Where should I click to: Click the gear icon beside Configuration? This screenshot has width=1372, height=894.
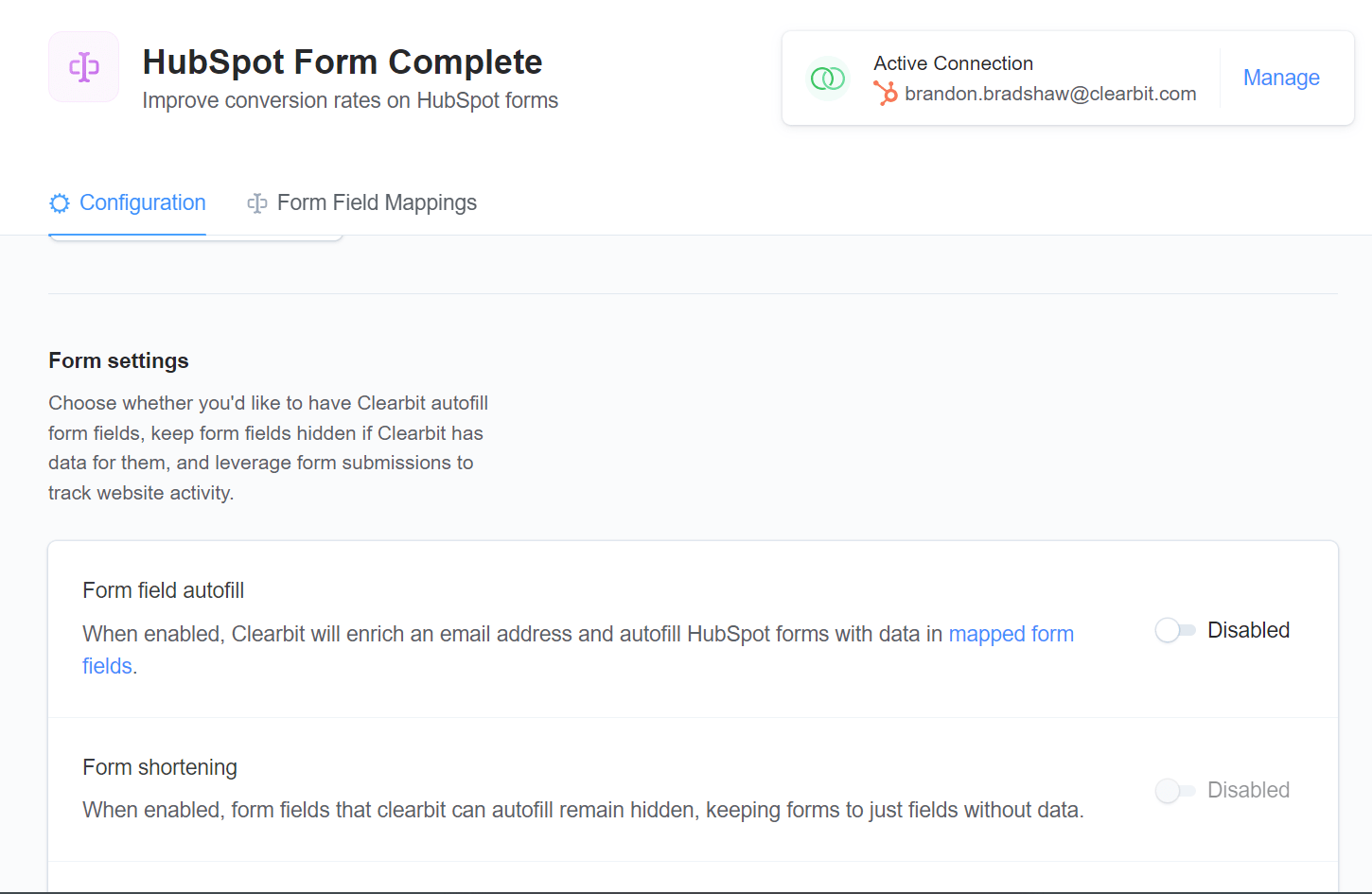pos(60,203)
